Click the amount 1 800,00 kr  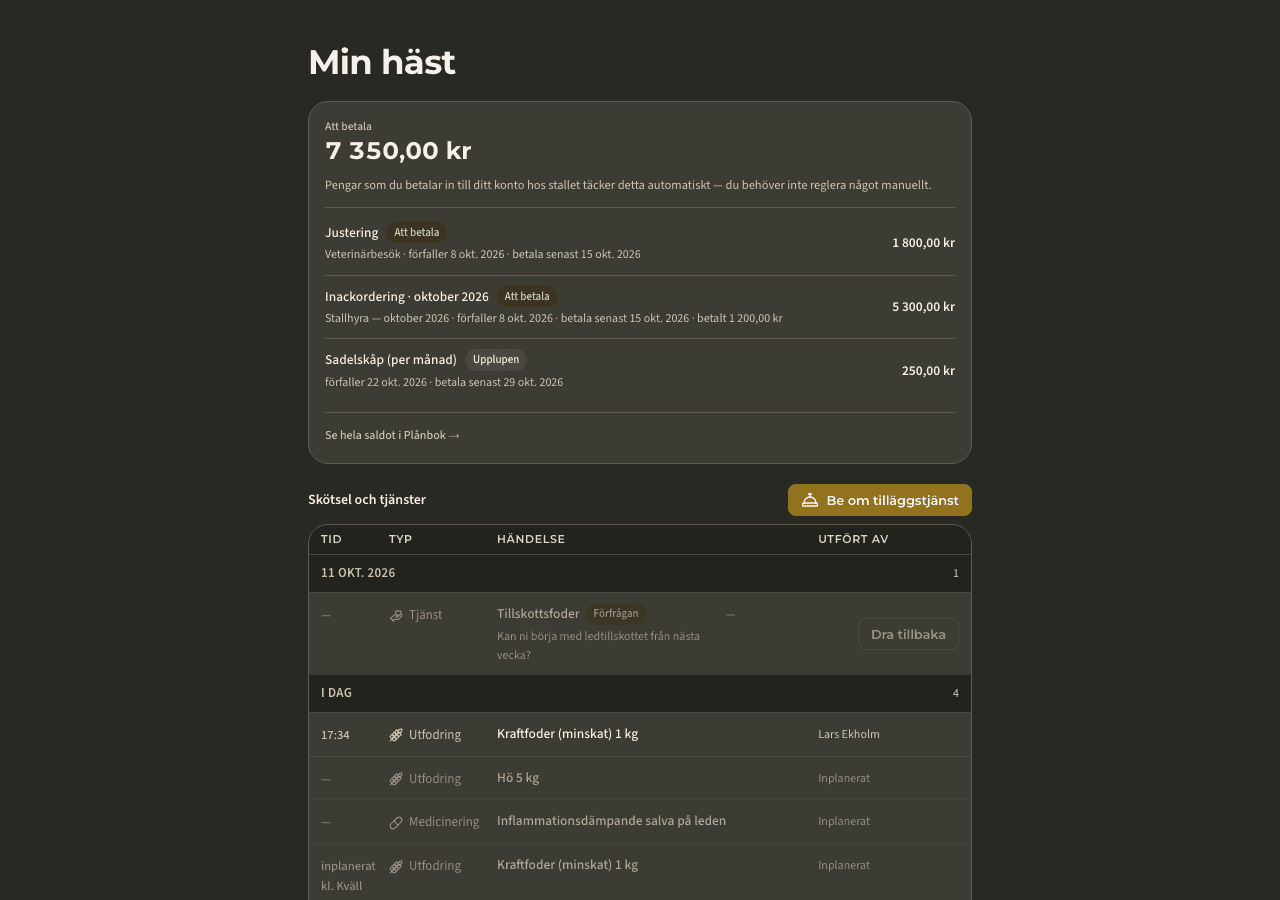pyautogui.click(x=923, y=243)
